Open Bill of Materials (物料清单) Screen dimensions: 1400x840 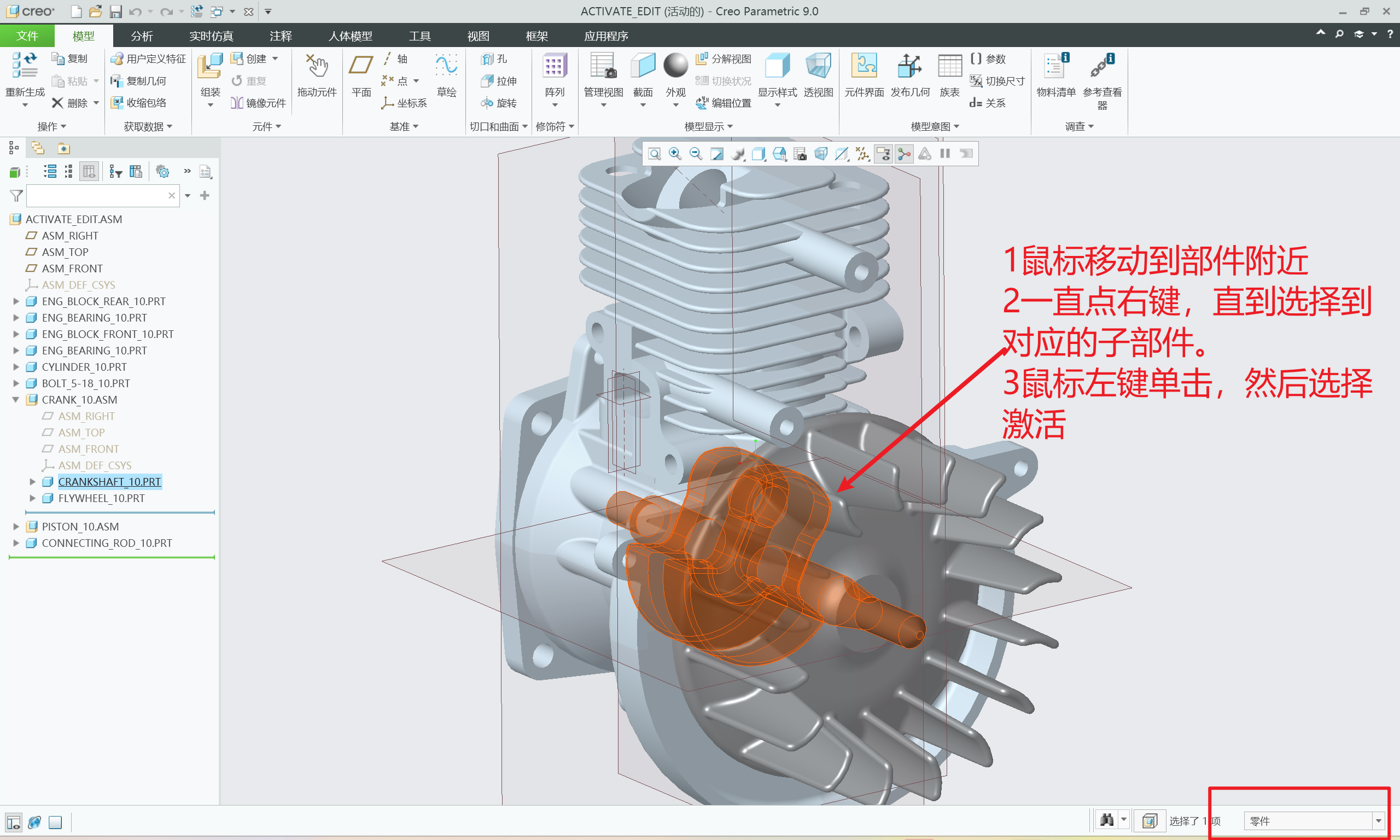click(1055, 66)
